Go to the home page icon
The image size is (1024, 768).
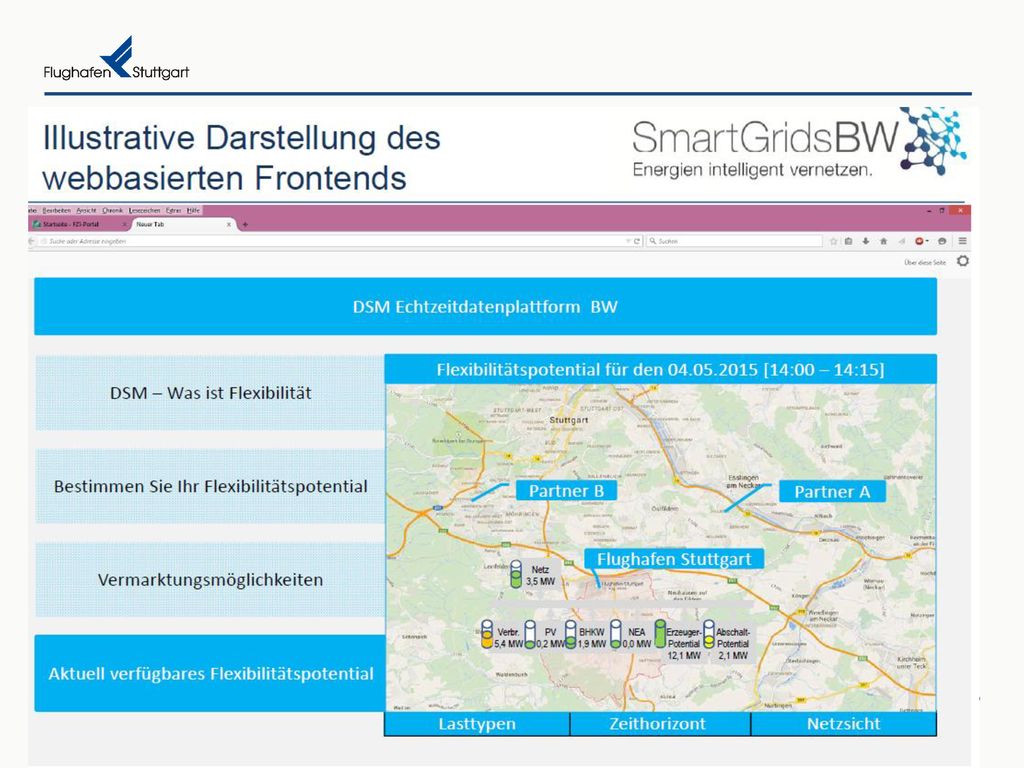point(884,241)
